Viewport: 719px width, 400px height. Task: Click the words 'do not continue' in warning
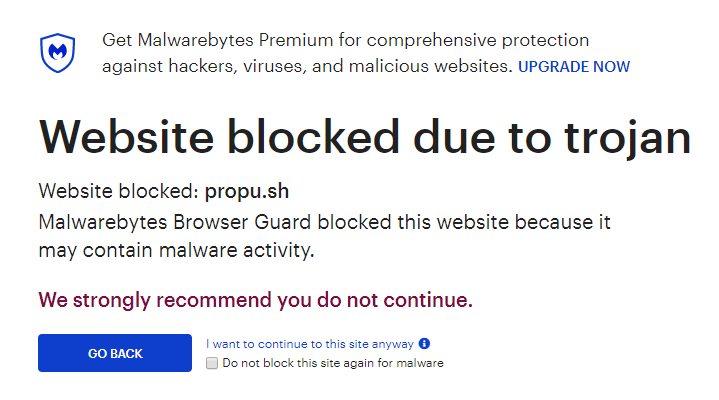(394, 300)
